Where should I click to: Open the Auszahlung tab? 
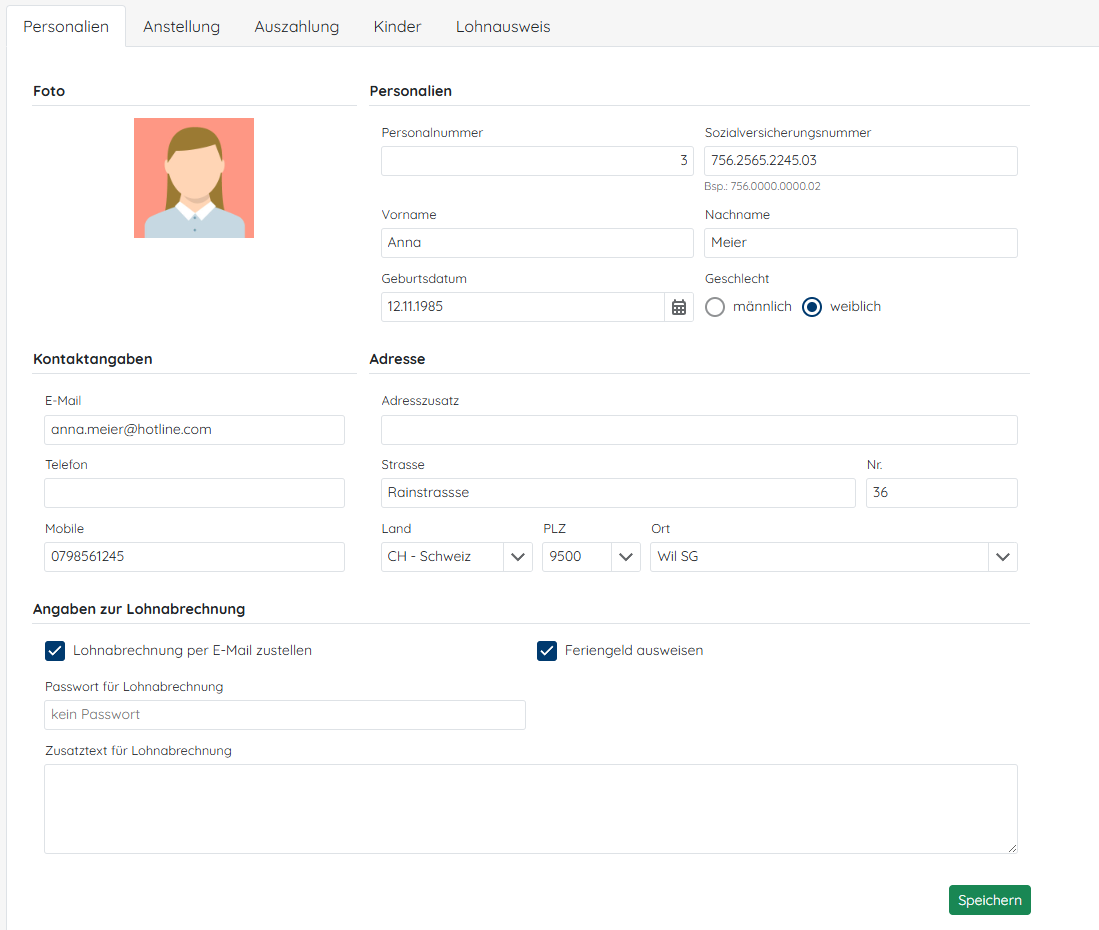click(296, 27)
